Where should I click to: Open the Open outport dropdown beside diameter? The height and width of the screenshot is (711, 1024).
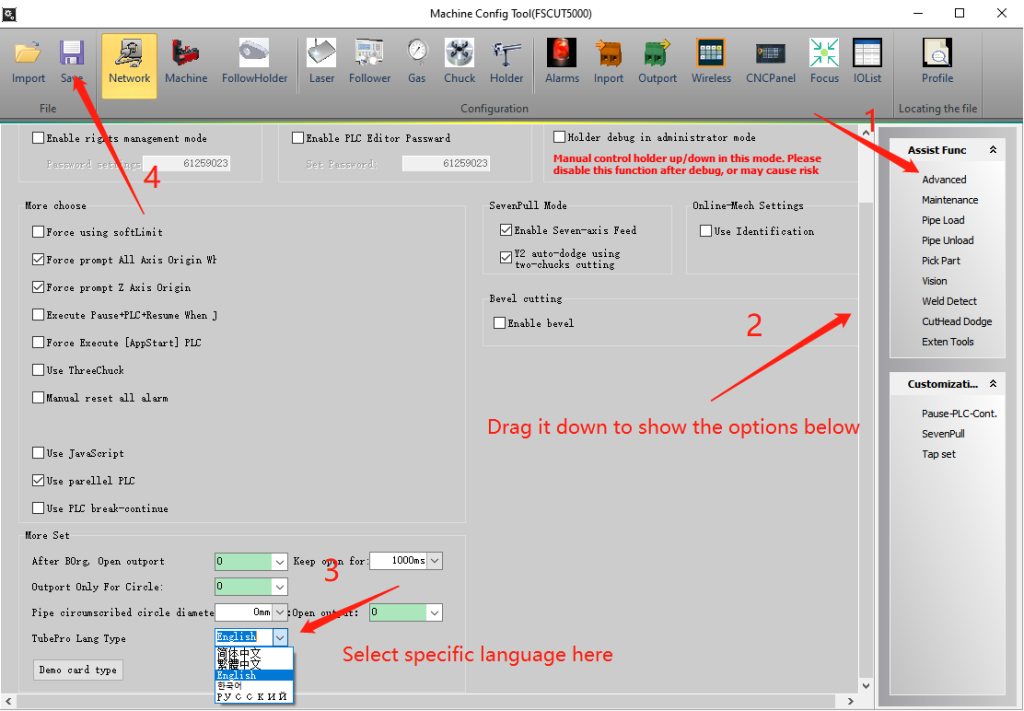435,612
